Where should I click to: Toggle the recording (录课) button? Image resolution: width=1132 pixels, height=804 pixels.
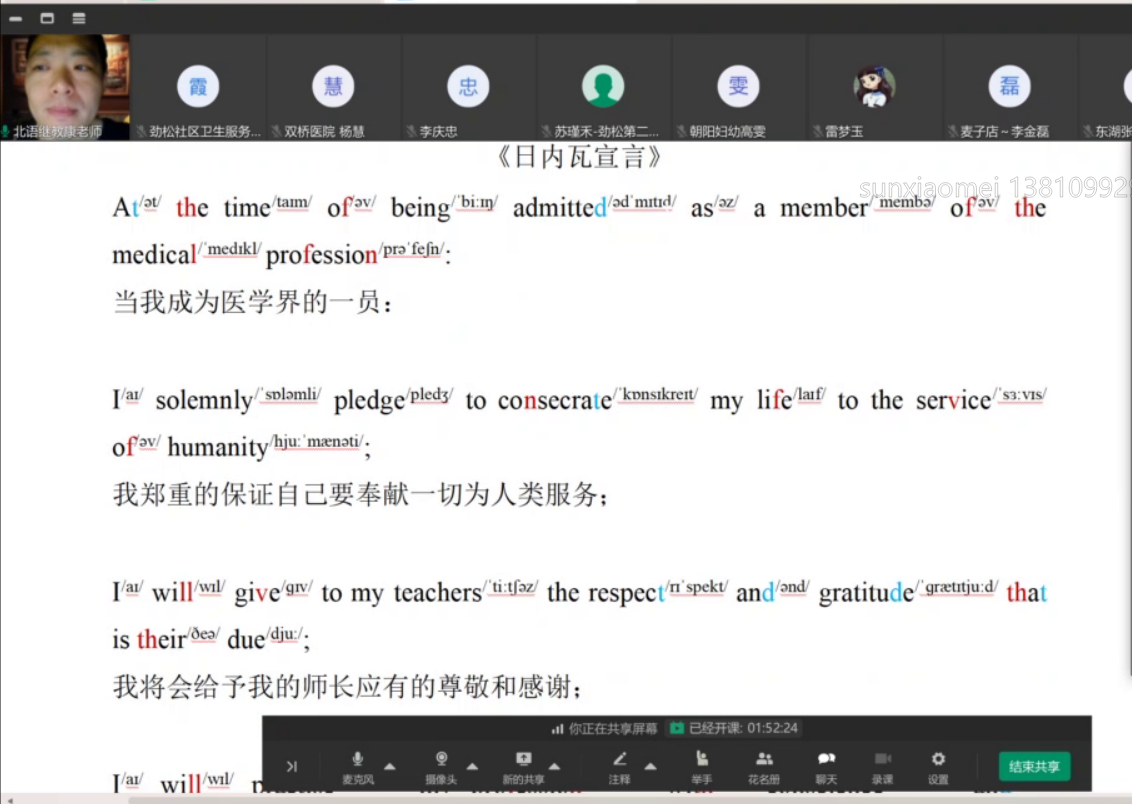882,765
